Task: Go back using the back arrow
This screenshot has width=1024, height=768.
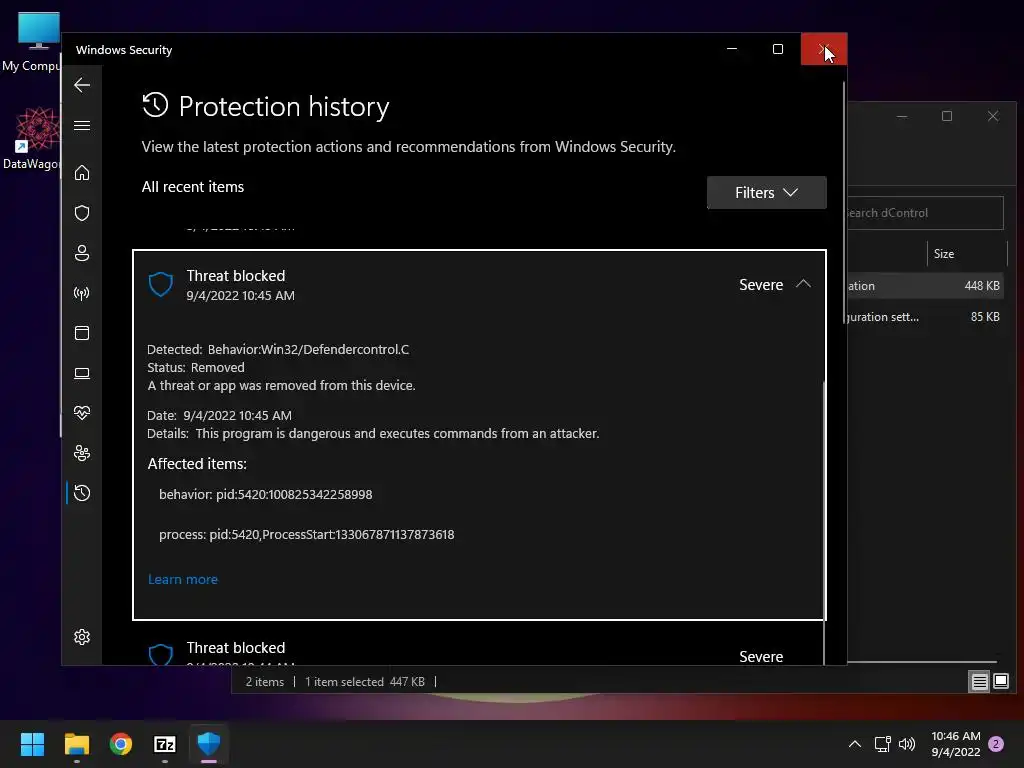Action: point(82,85)
